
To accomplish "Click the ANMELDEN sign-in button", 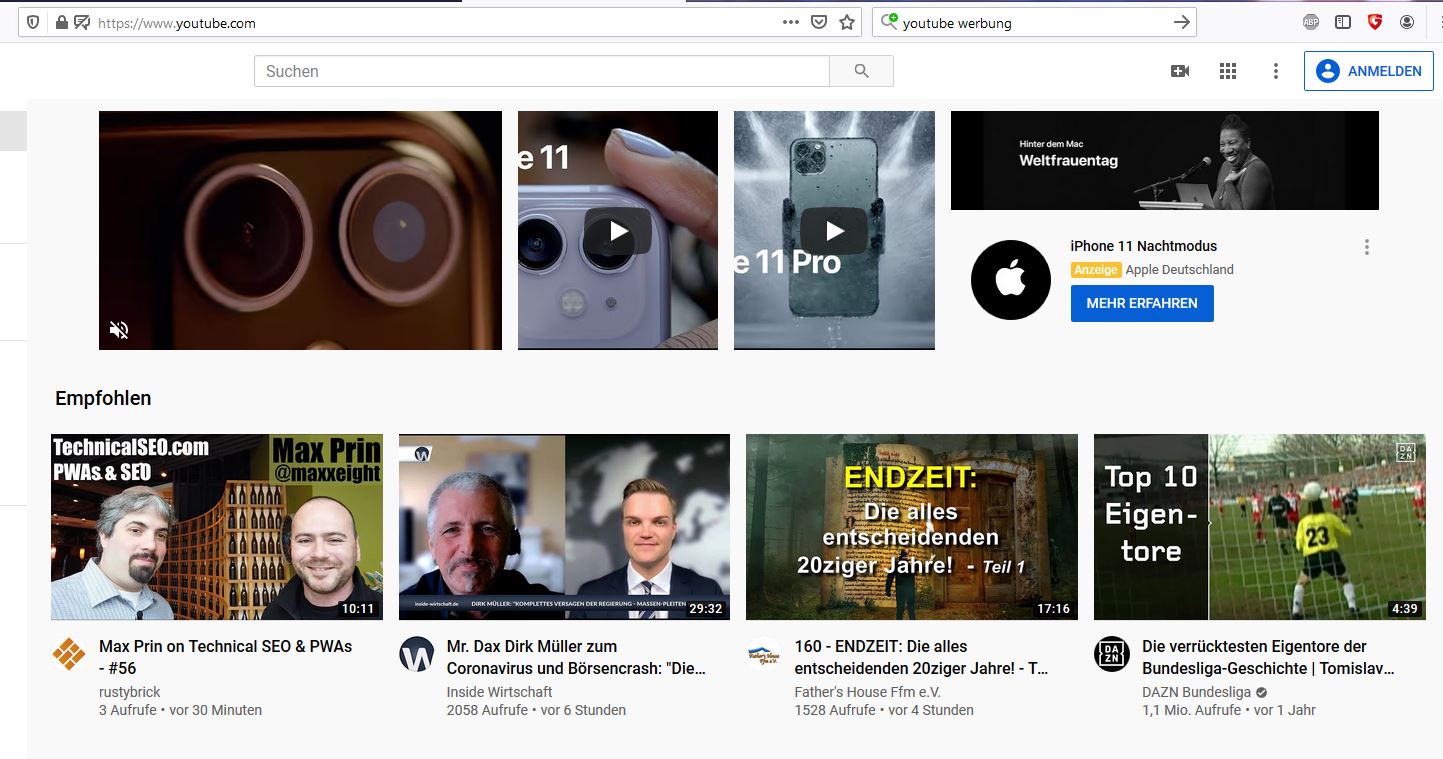I will click(1369, 71).
